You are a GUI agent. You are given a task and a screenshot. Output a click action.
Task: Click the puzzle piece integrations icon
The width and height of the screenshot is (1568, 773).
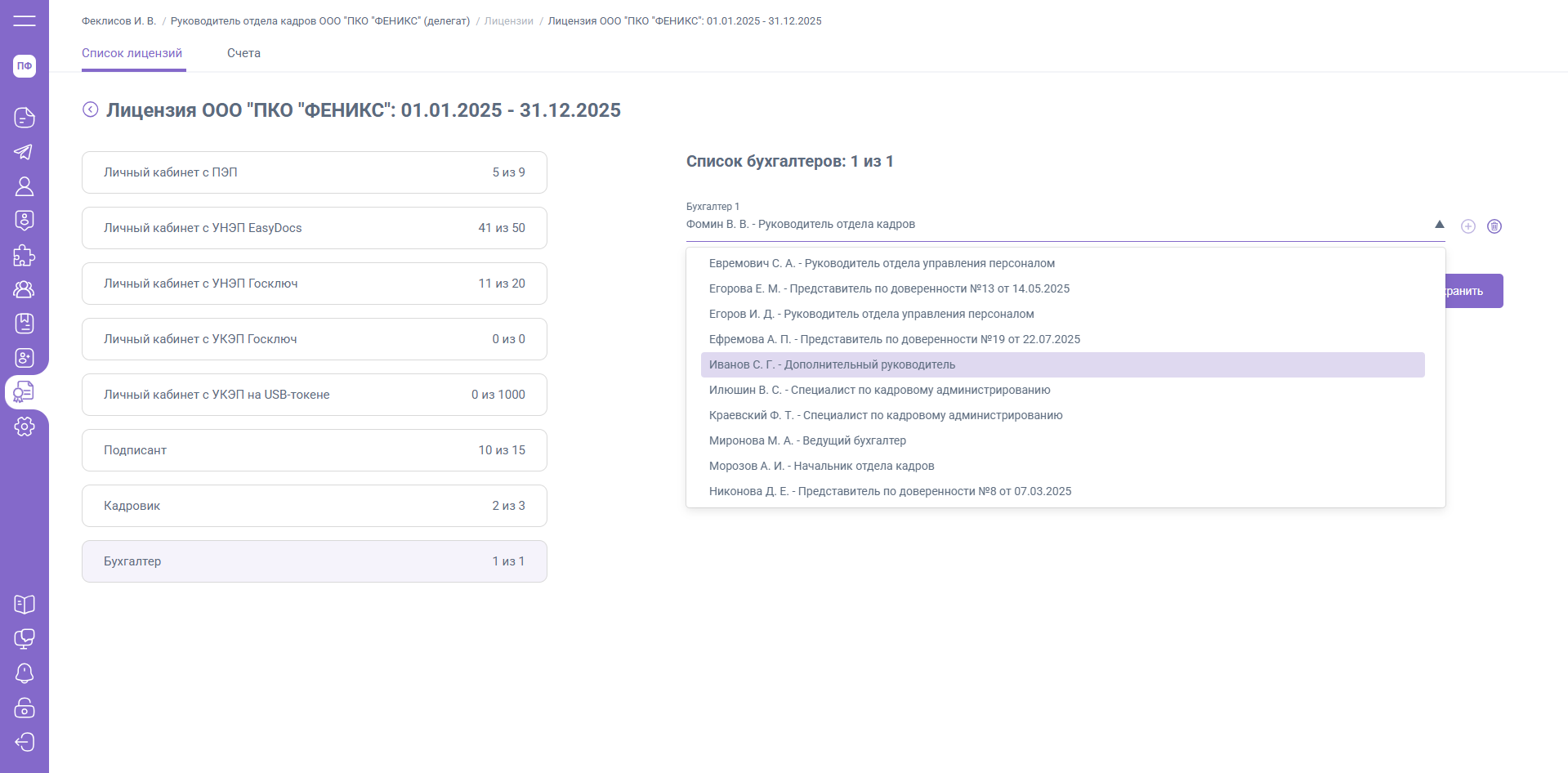pos(25,256)
